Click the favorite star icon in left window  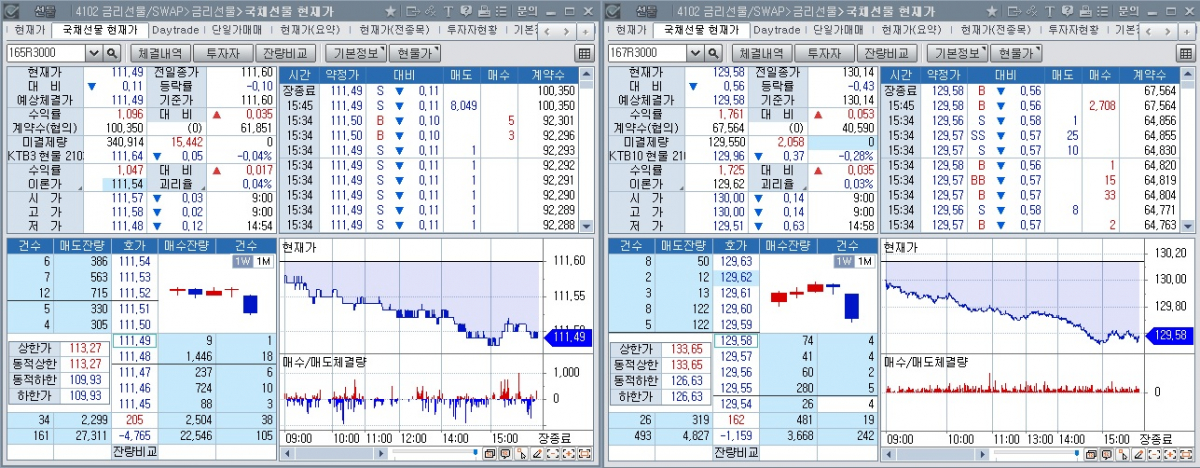click(390, 11)
